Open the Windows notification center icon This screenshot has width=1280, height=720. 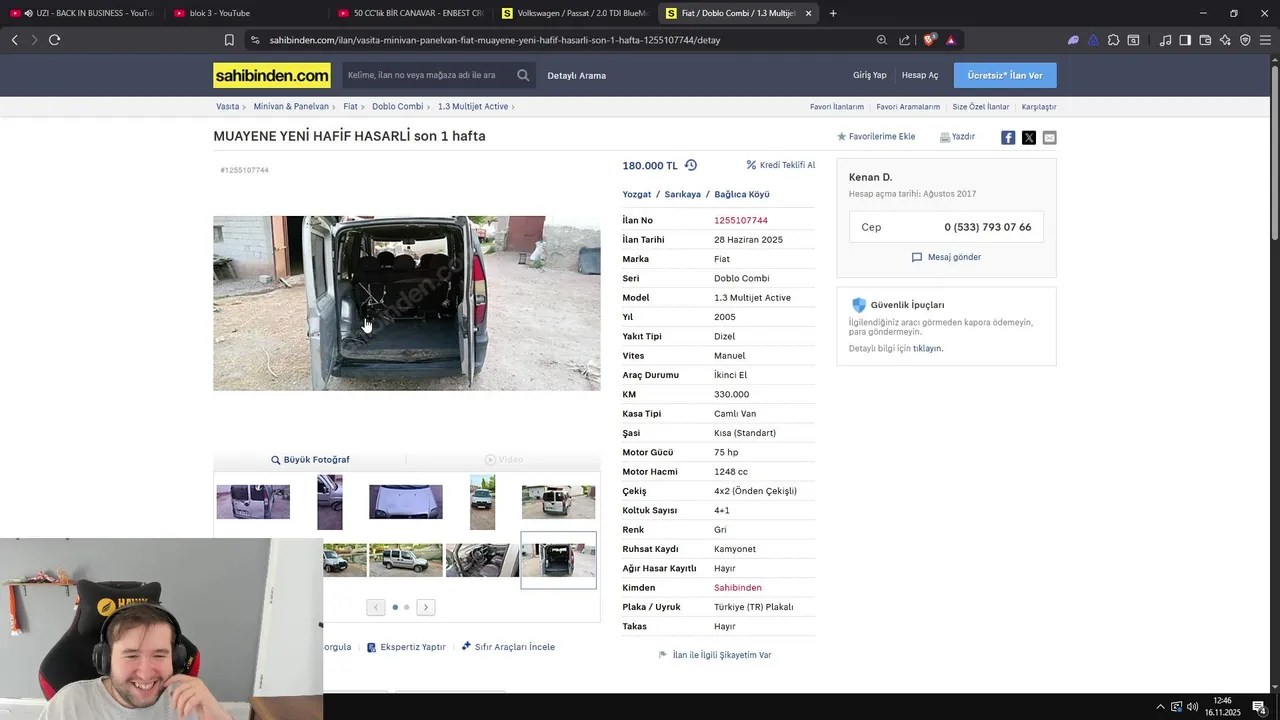(x=1258, y=707)
